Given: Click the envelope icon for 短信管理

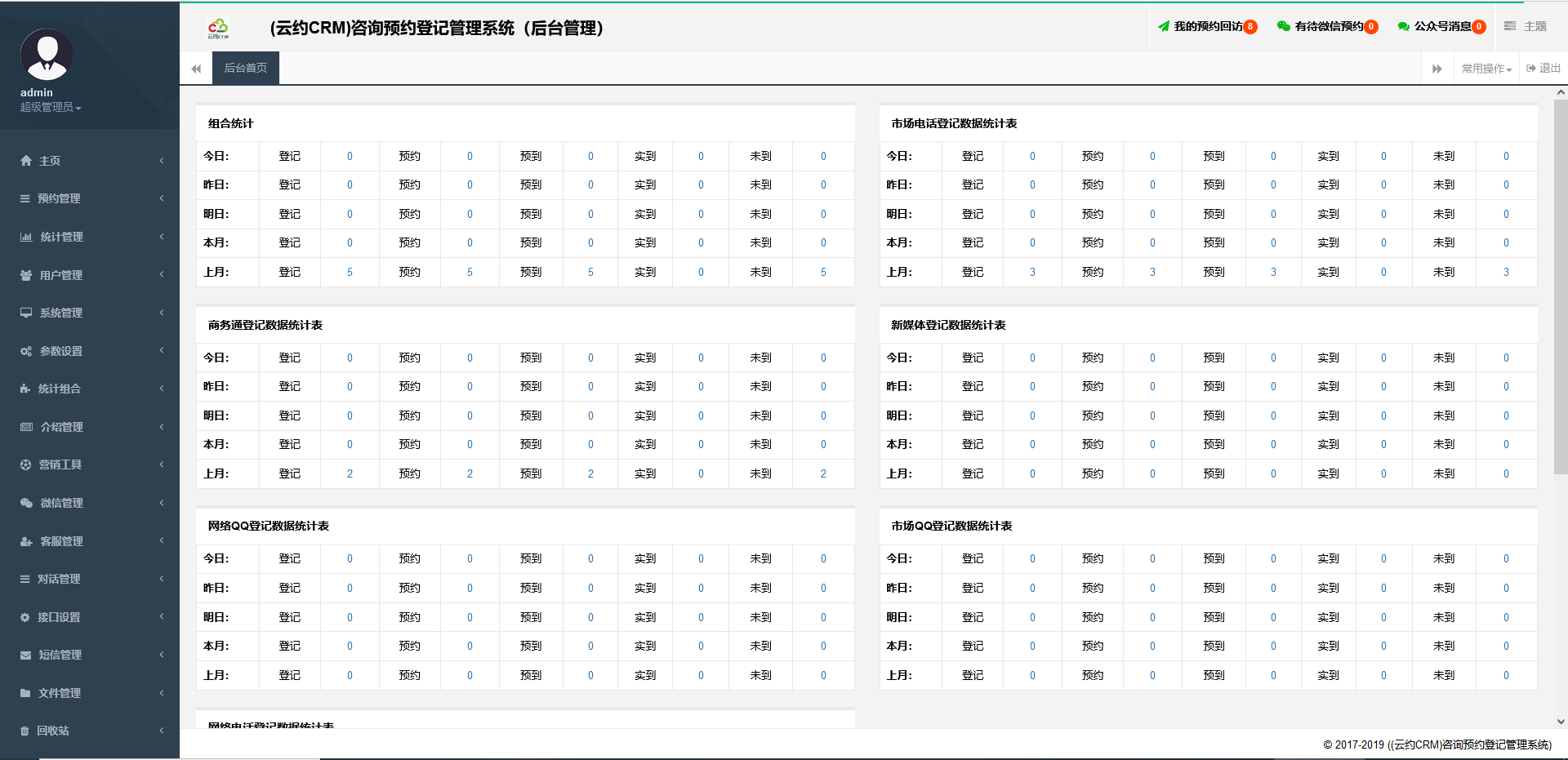Looking at the screenshot, I should 25,655.
